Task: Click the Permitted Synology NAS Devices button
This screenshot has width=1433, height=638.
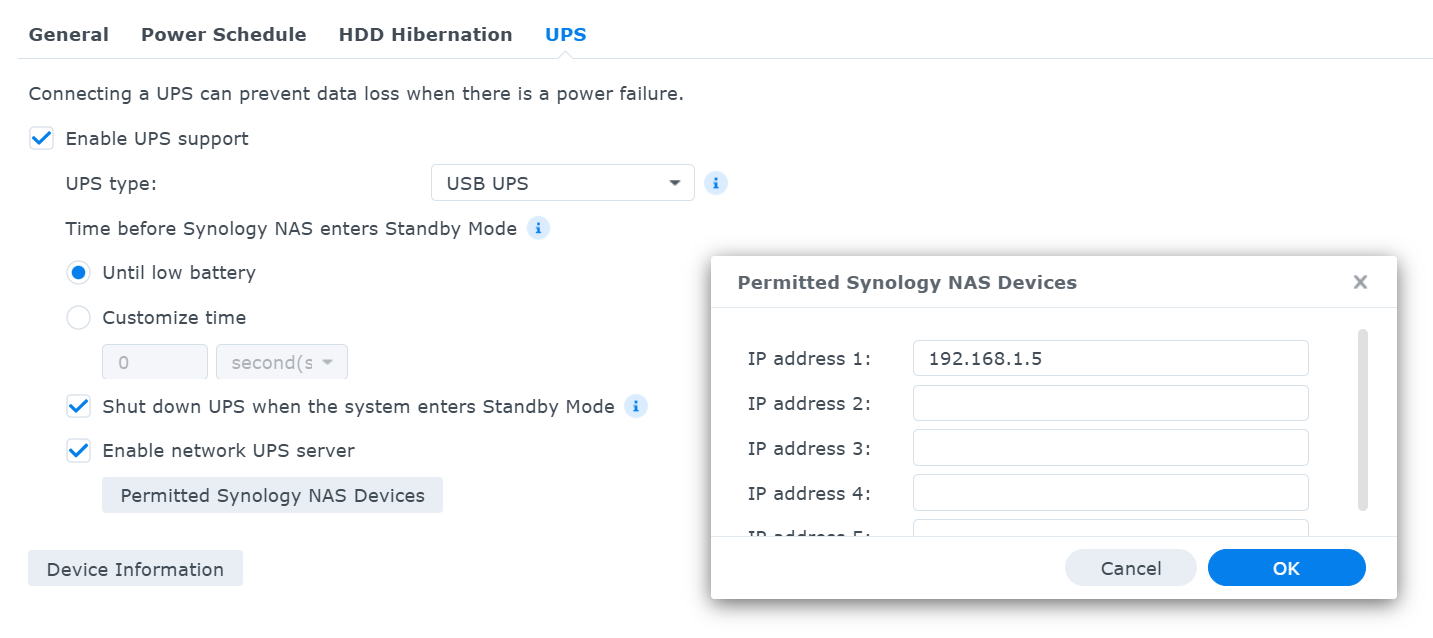Action: [272, 495]
